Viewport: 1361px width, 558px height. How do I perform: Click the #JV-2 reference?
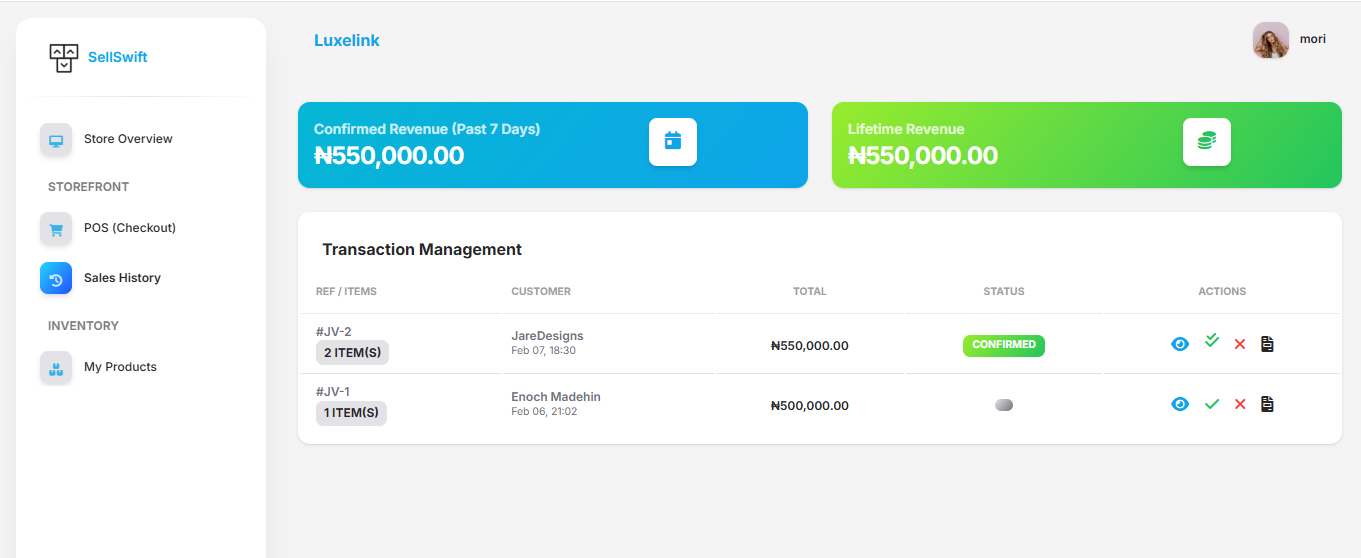point(333,332)
